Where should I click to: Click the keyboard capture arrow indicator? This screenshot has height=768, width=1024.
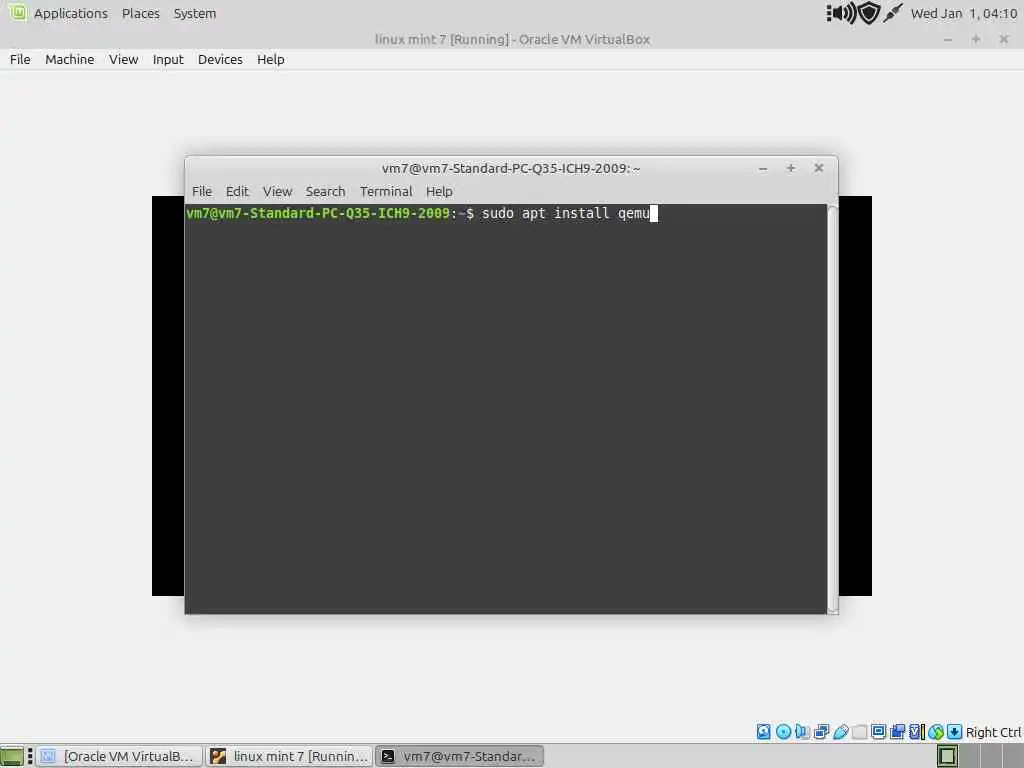click(954, 731)
